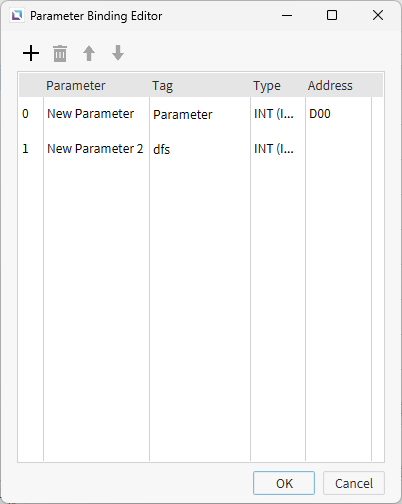402x504 pixels.
Task: Confirm bindings with the OK button
Action: 284,483
